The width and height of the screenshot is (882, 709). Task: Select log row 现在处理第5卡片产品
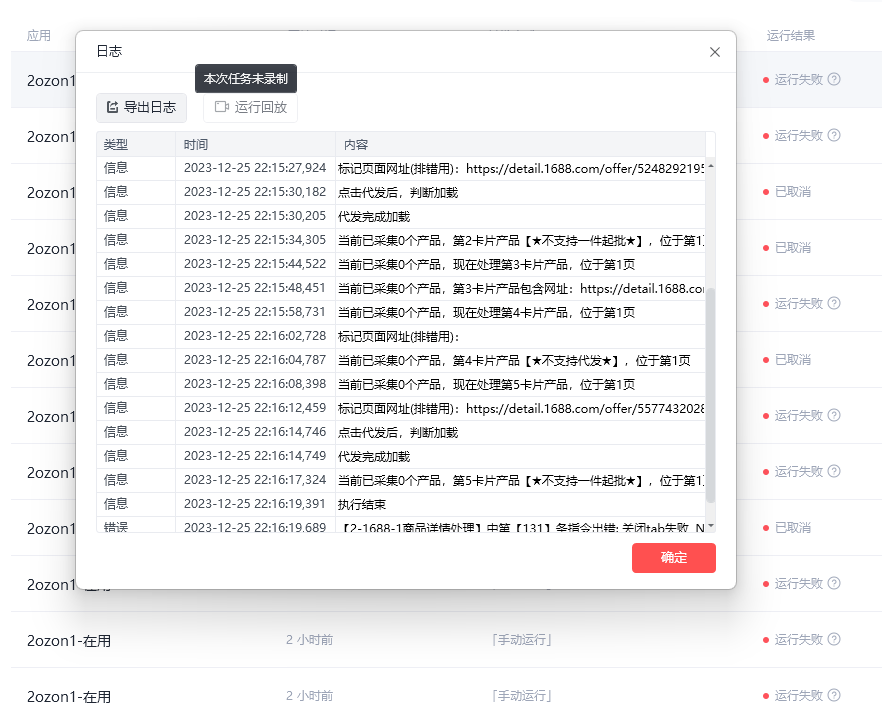[x=401, y=384]
